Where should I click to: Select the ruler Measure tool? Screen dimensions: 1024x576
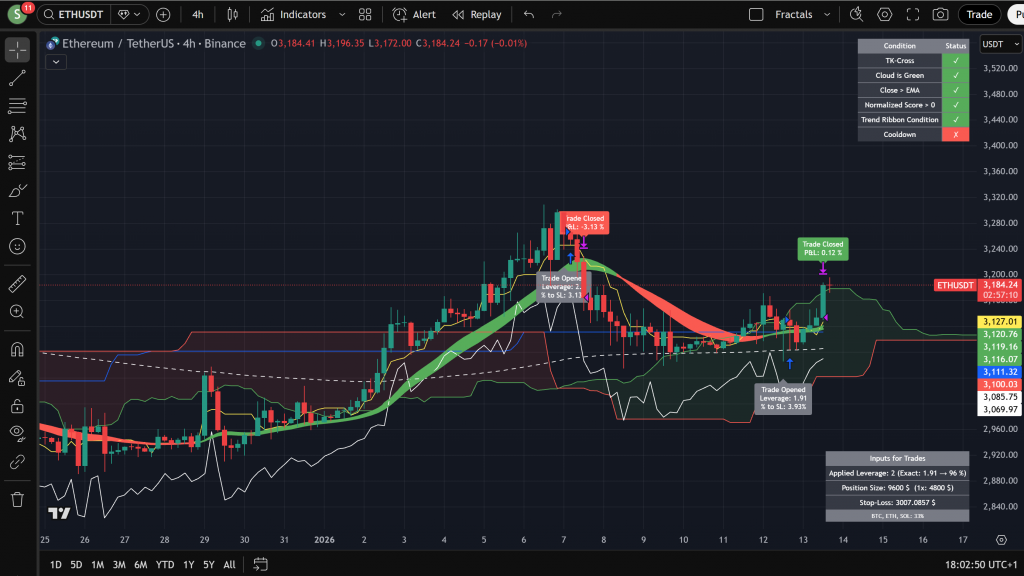[17, 285]
